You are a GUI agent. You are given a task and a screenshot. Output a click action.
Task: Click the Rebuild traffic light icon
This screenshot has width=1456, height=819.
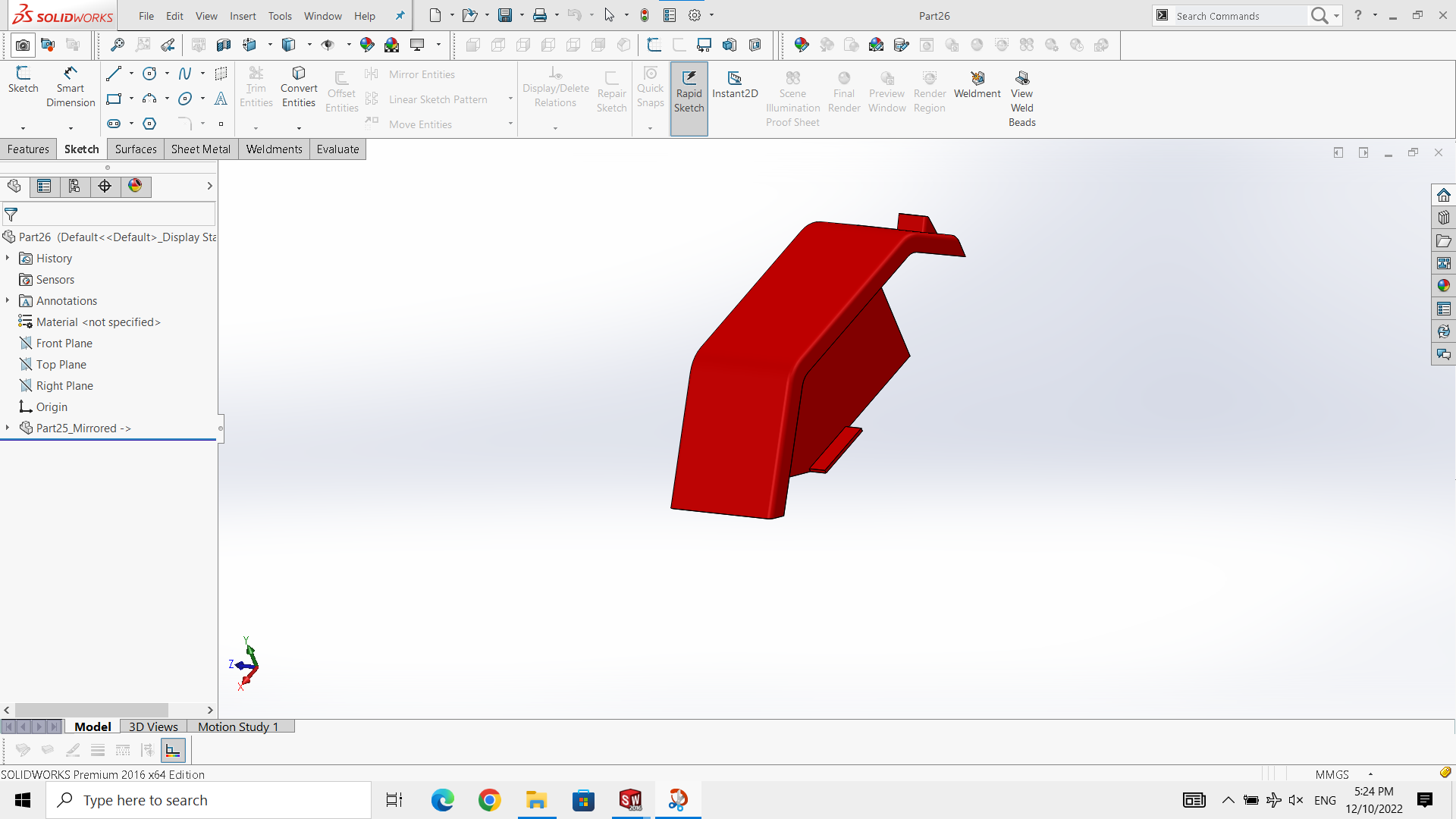pos(645,15)
